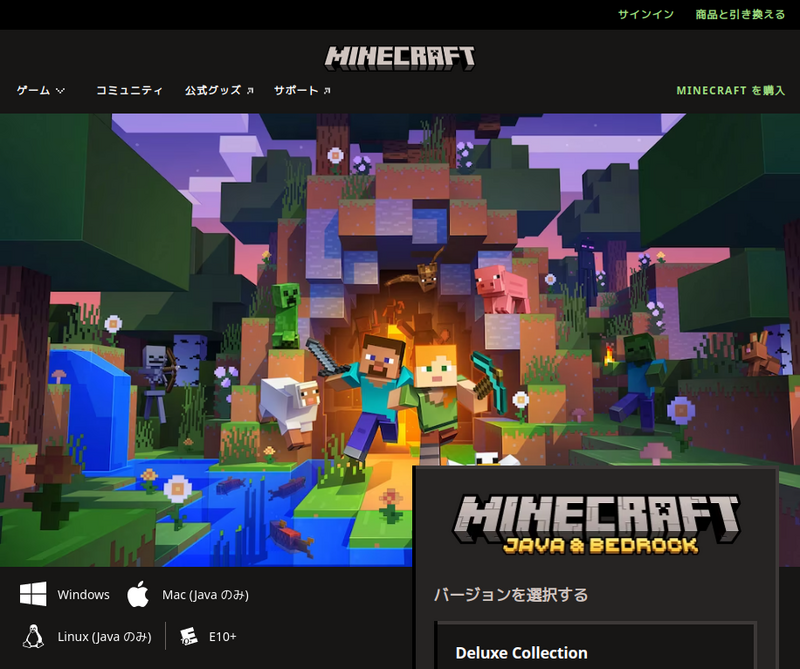Click the Linux penguin icon
Image resolution: width=800 pixels, height=669 pixels.
pos(33,636)
